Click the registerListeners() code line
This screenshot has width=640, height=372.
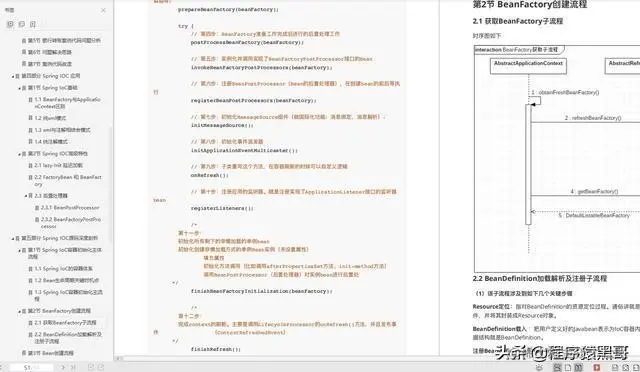(222, 208)
